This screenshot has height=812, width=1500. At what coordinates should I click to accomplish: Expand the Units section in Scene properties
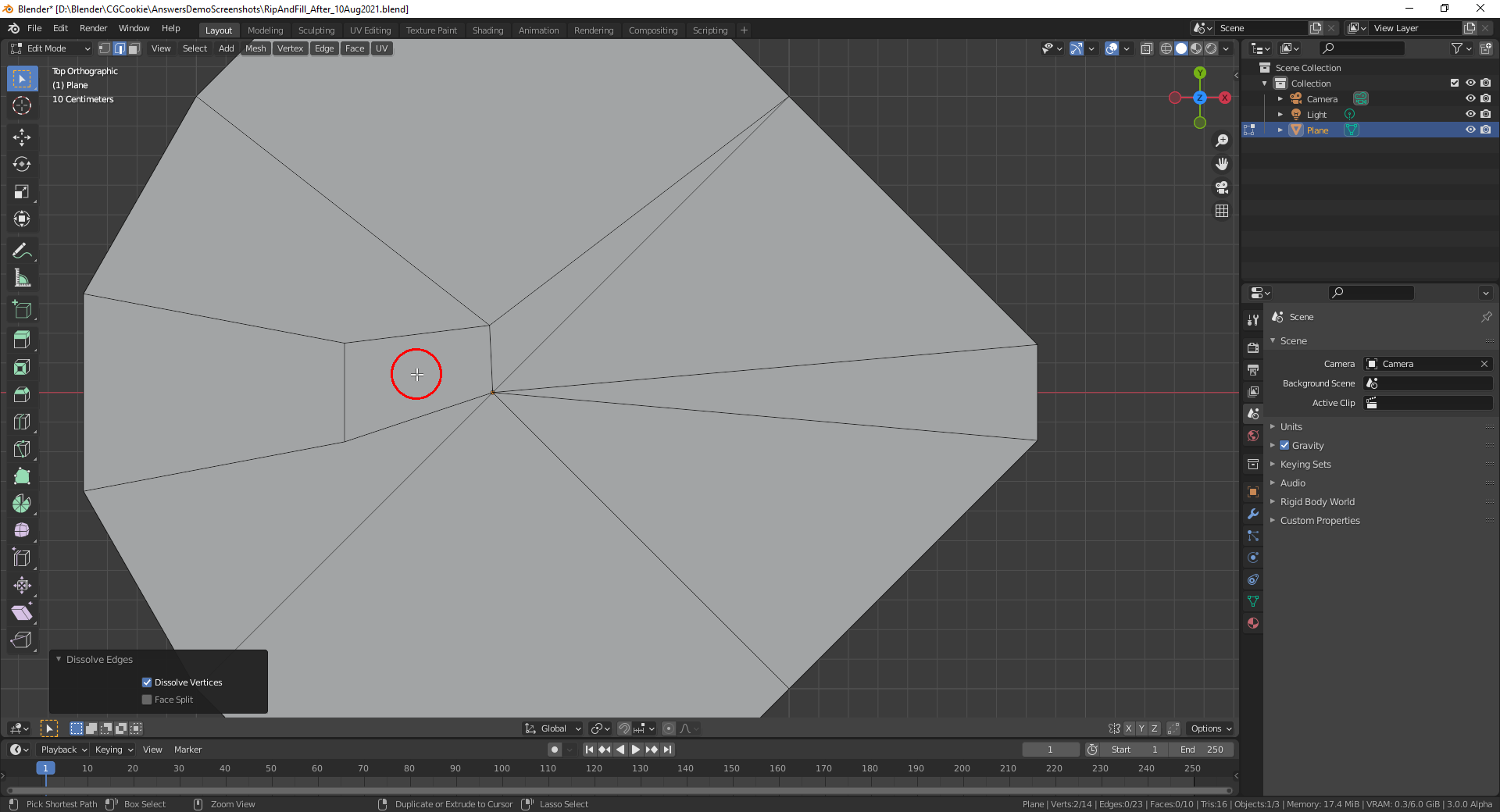point(1274,426)
